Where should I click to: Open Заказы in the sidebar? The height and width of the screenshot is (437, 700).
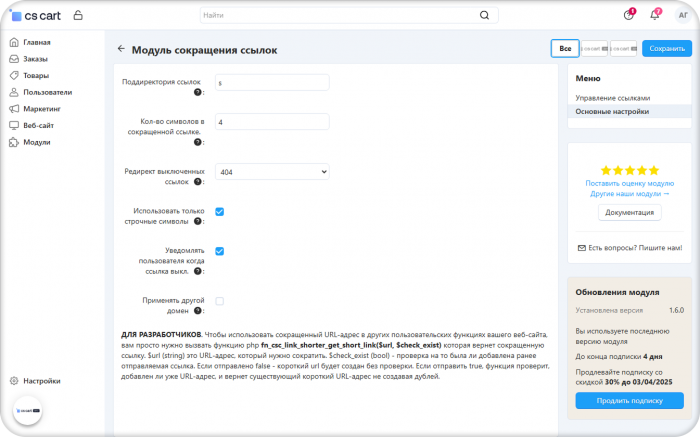tap(35, 59)
